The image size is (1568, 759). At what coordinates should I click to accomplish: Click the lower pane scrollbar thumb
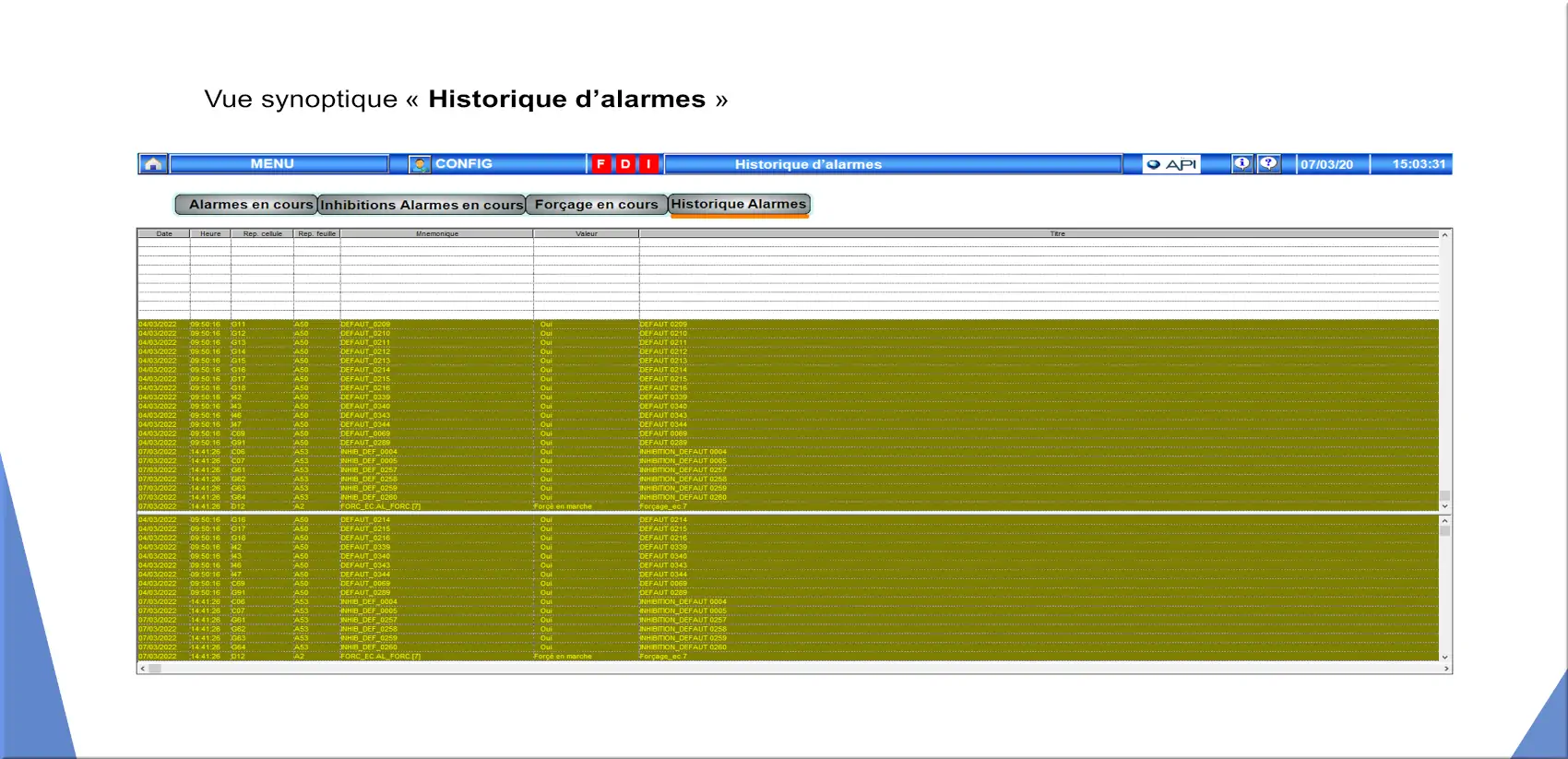(1444, 530)
